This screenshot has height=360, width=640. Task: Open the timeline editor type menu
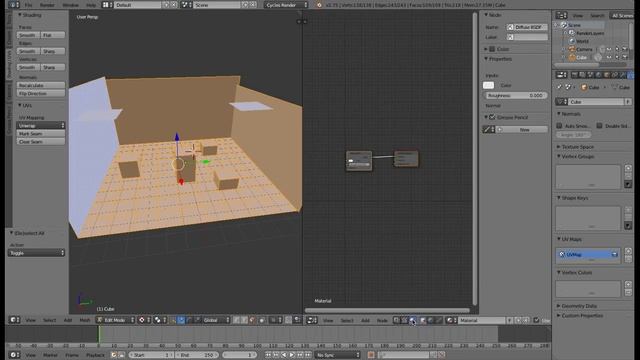(15, 355)
